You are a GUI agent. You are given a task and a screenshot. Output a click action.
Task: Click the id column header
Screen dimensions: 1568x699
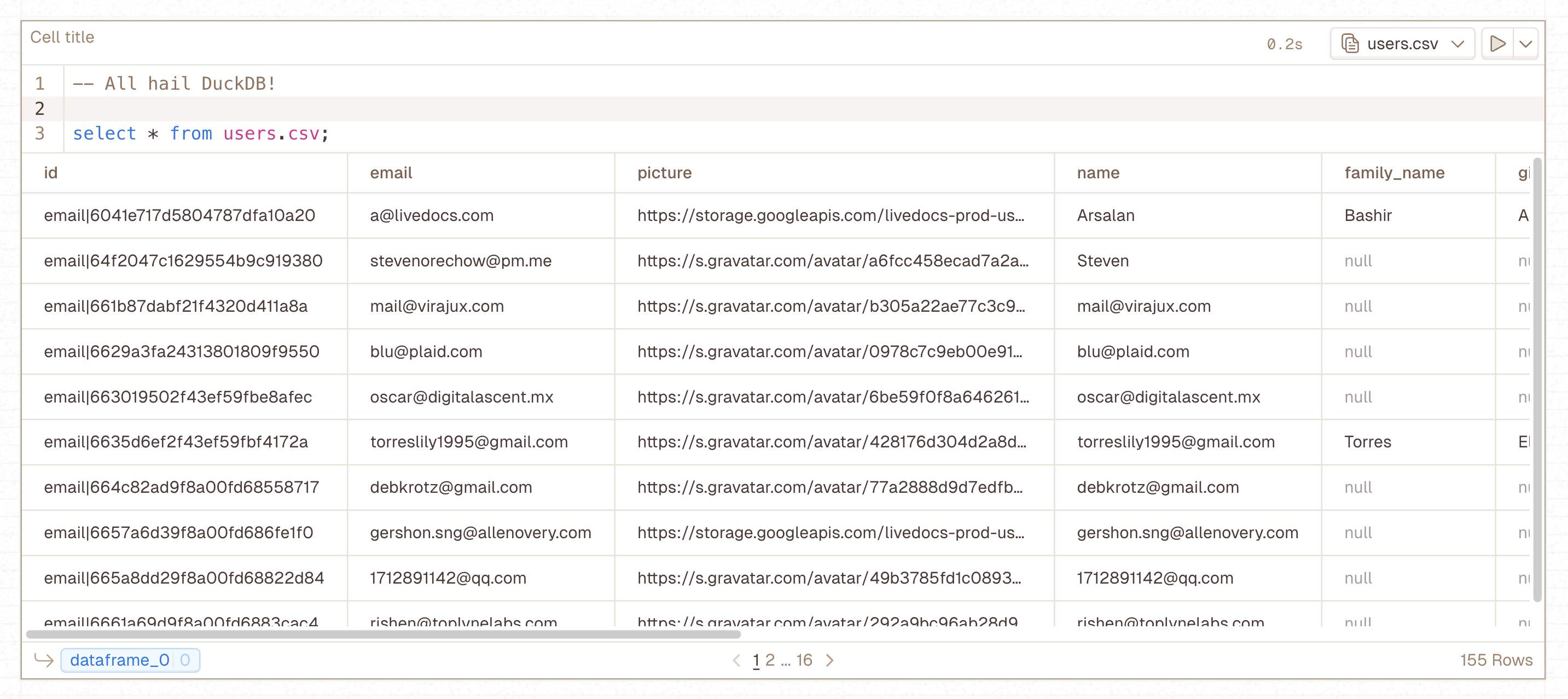(x=51, y=173)
